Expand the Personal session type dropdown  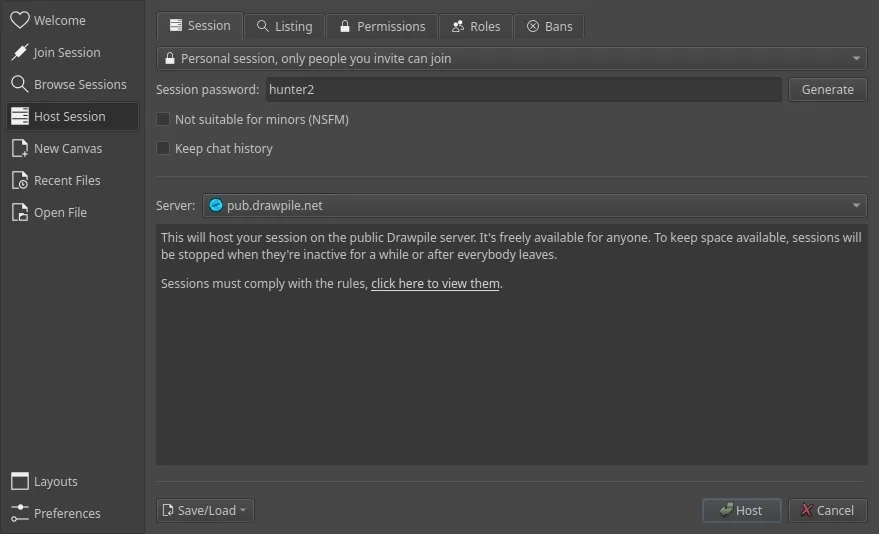[x=511, y=58]
